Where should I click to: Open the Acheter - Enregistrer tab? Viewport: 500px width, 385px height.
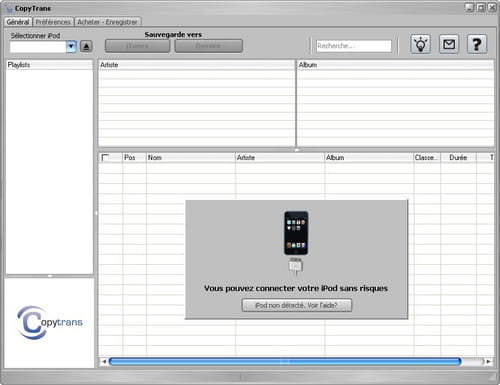(x=107, y=22)
